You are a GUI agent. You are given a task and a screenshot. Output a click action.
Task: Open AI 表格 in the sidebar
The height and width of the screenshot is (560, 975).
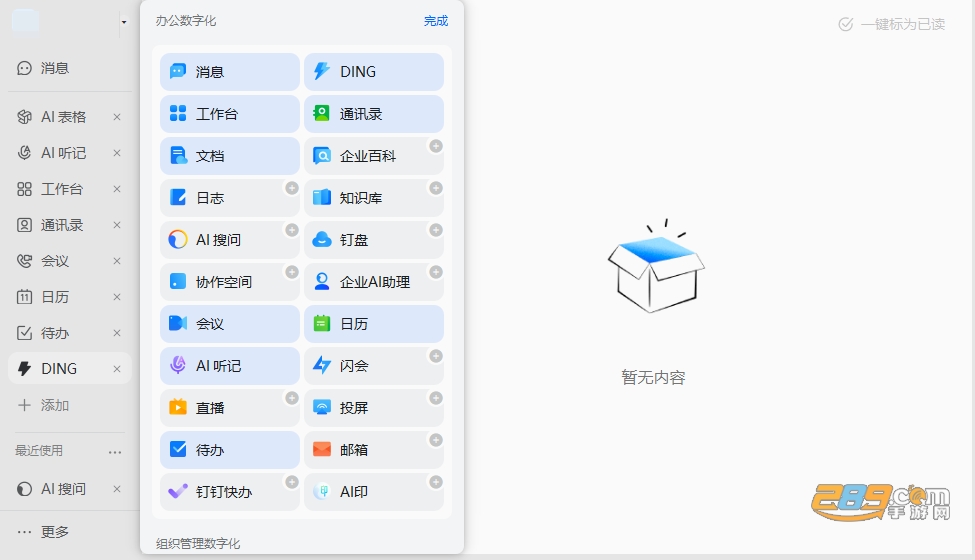(x=62, y=117)
